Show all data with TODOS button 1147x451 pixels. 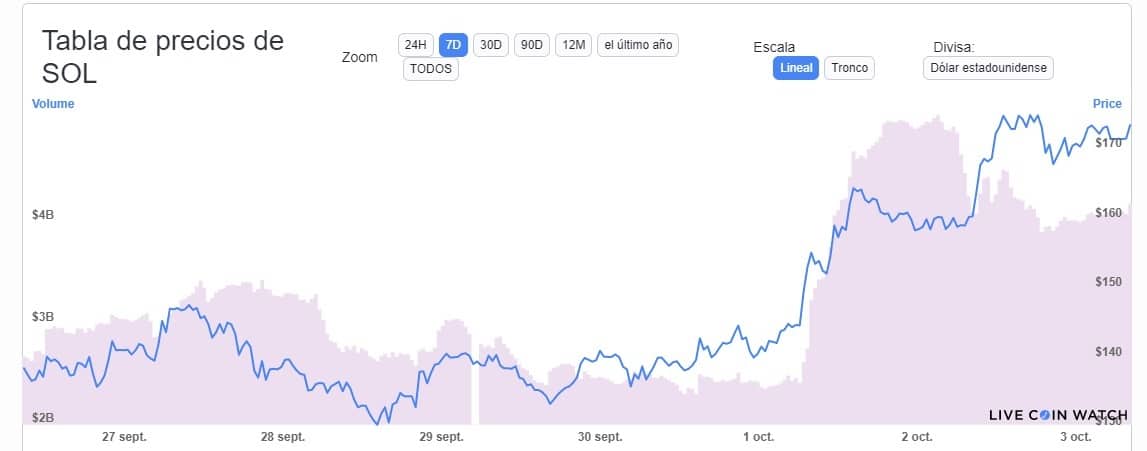pyautogui.click(x=431, y=69)
